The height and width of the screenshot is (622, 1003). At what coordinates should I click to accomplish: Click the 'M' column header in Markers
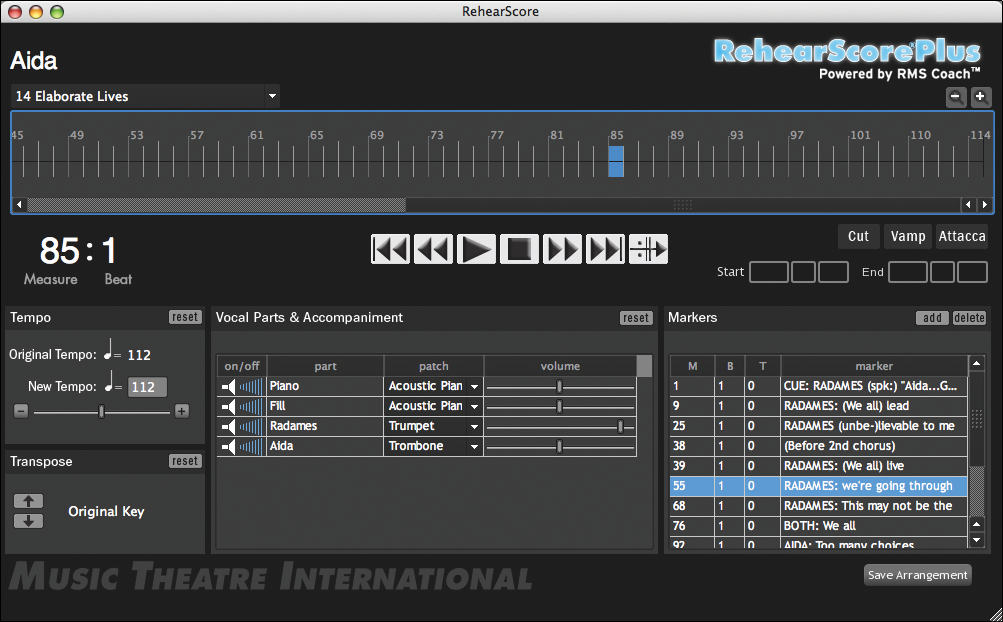click(692, 366)
